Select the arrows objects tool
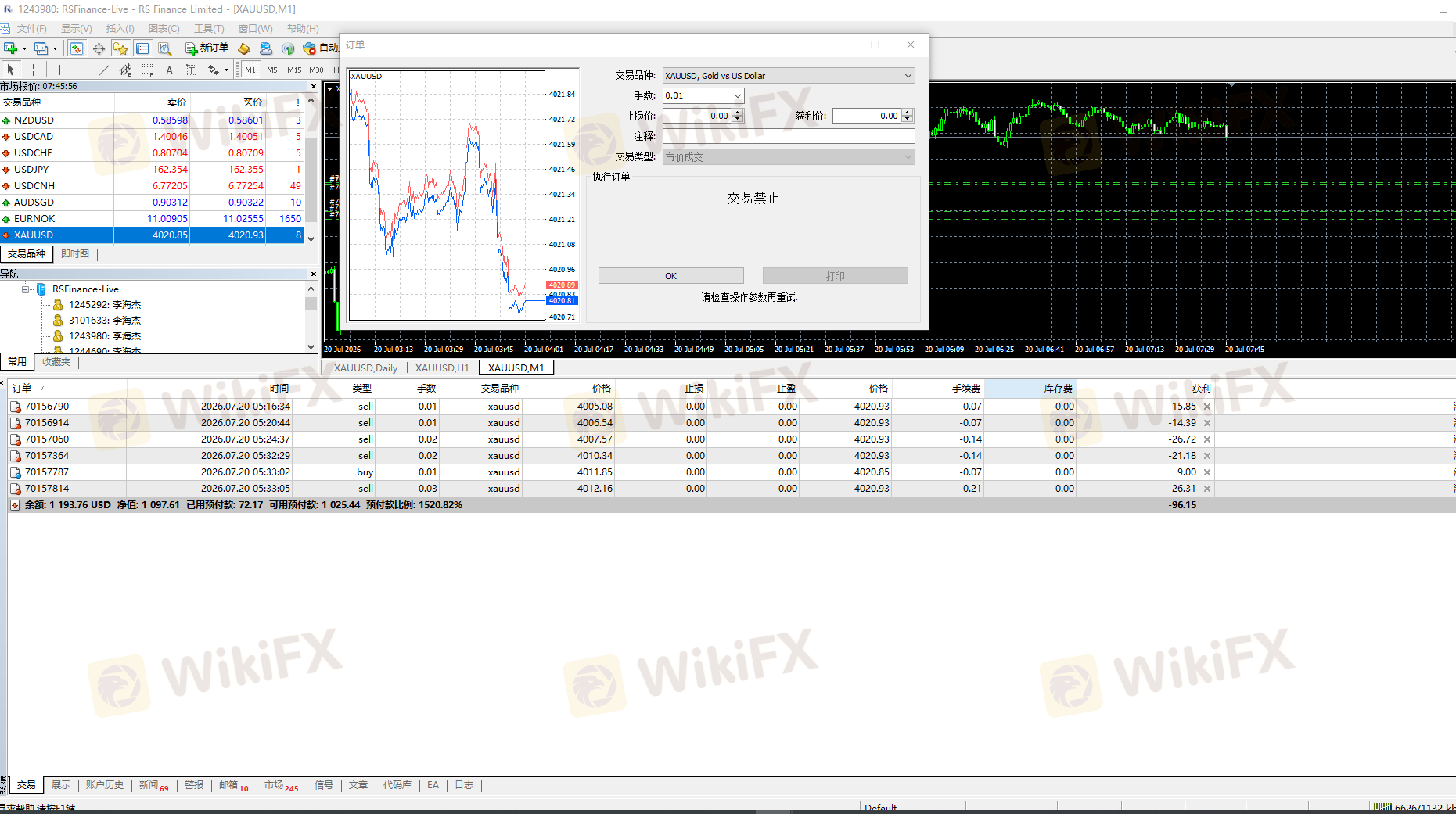The height and width of the screenshot is (814, 1456). pos(213,70)
